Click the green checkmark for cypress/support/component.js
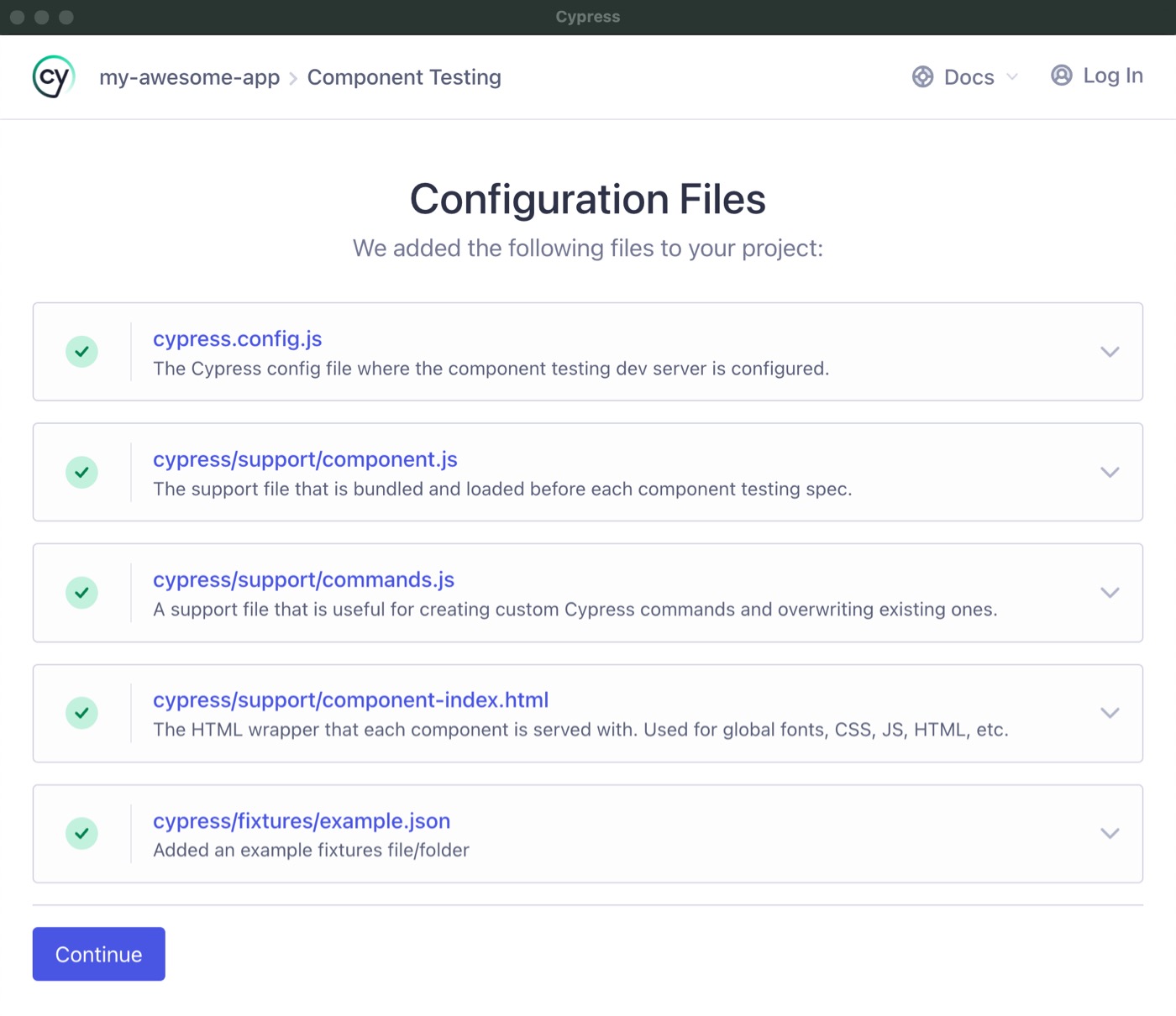The width and height of the screenshot is (1176, 1016). tap(81, 472)
